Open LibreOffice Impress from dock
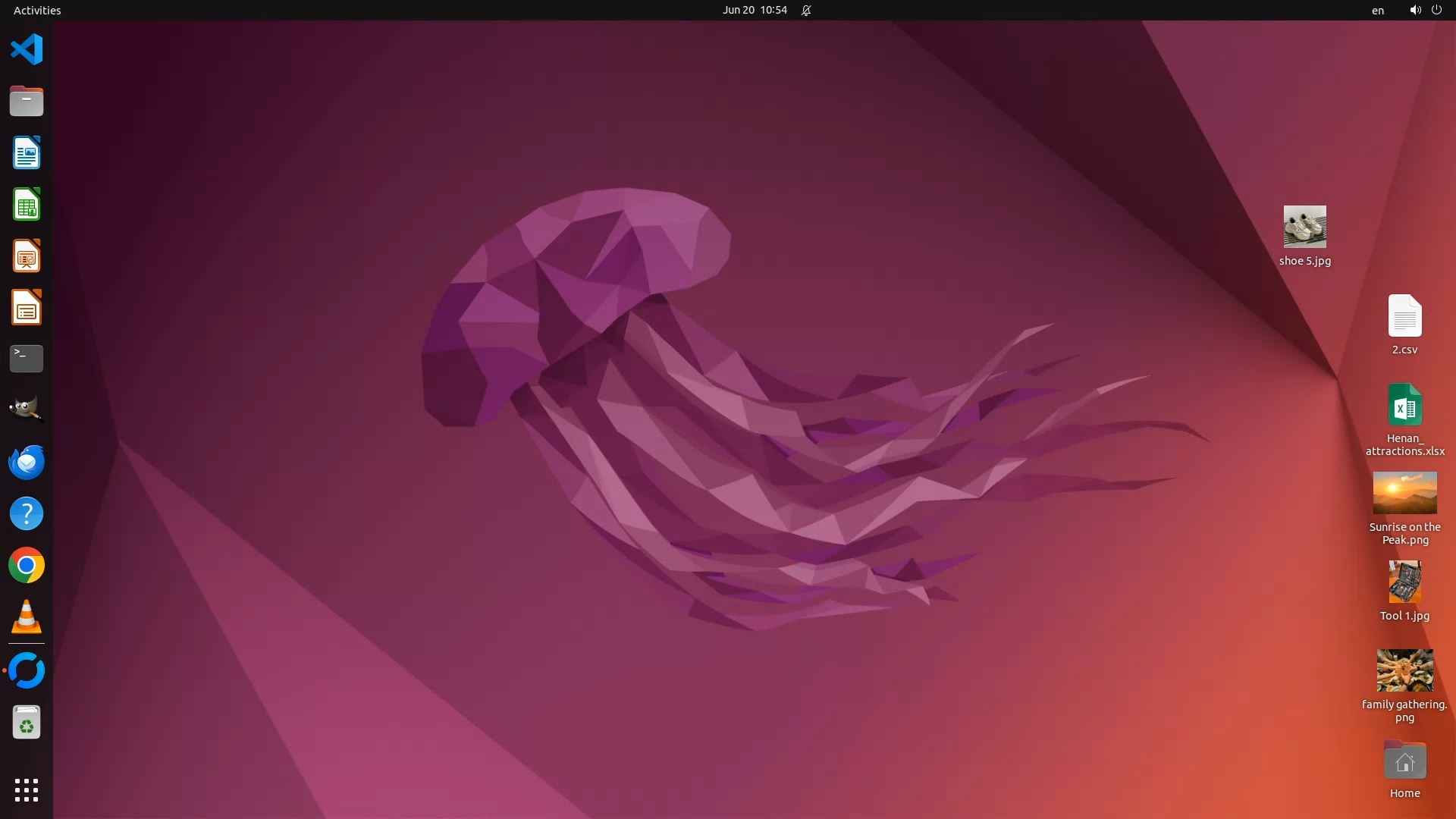 (x=27, y=256)
